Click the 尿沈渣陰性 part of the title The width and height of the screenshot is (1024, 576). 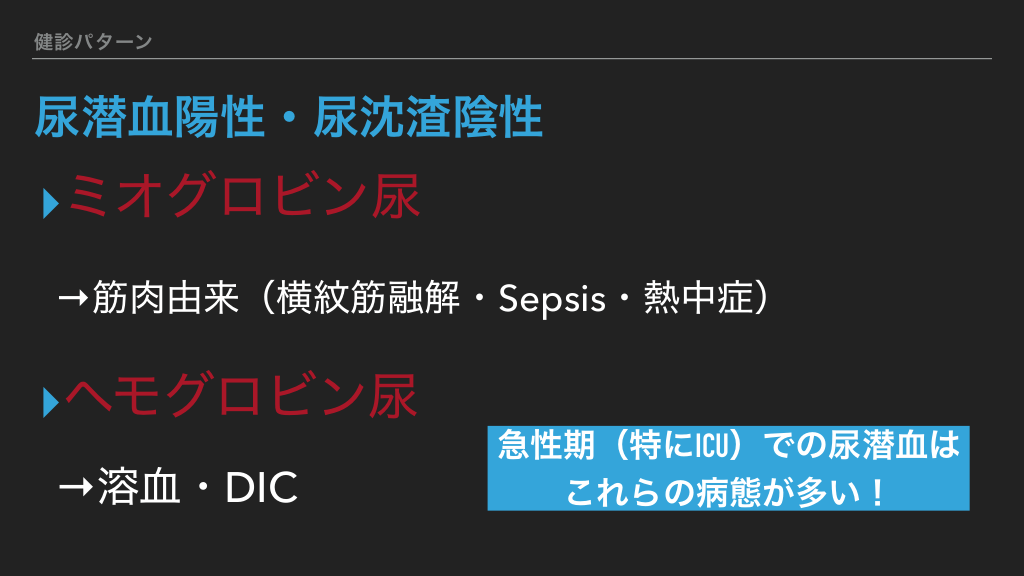(428, 119)
